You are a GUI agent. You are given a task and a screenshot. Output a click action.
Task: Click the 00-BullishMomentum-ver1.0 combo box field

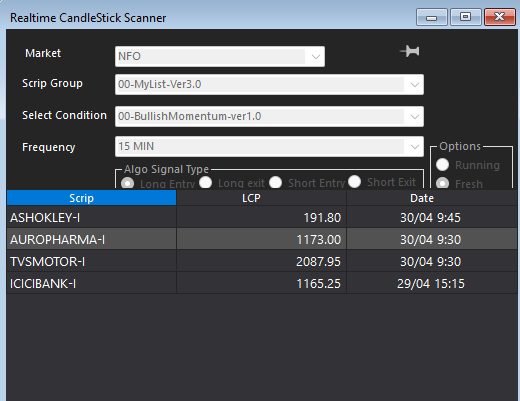[x=269, y=117]
